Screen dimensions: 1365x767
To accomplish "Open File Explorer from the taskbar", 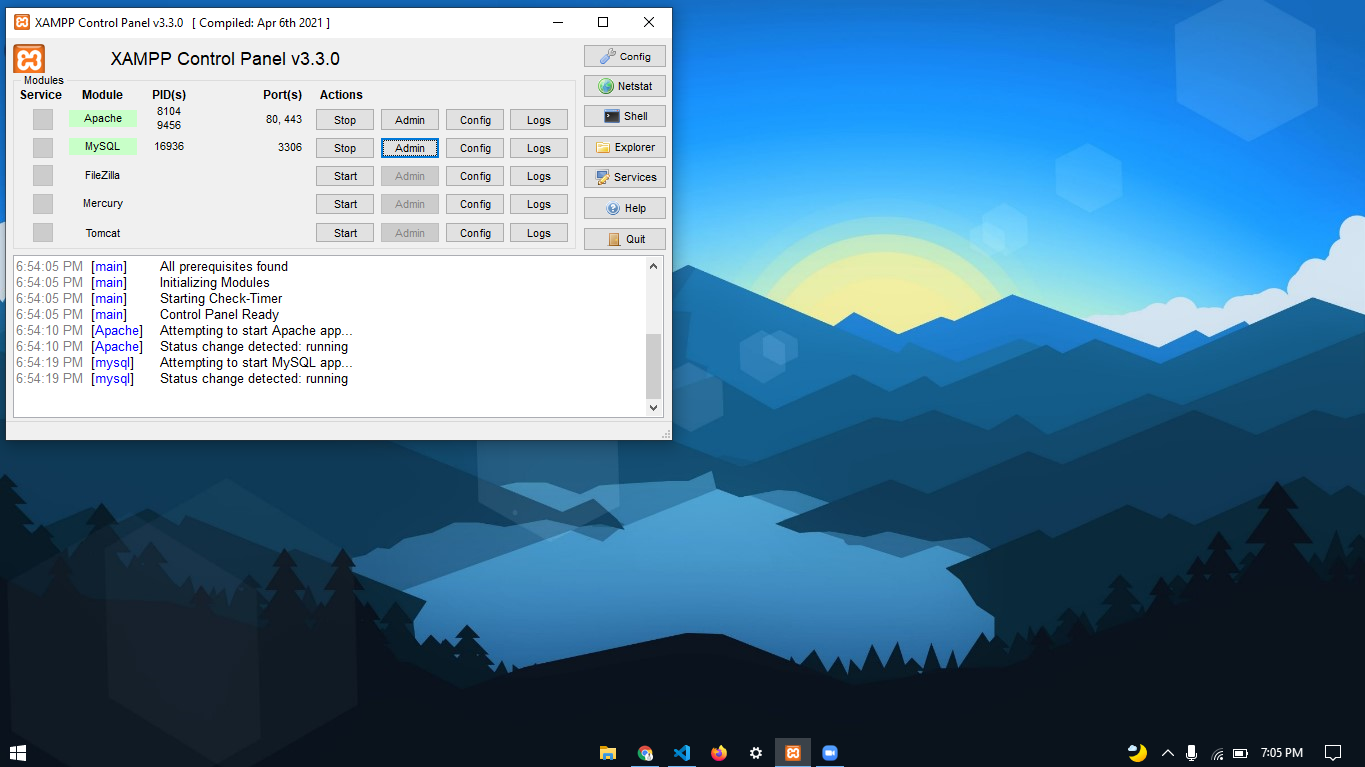I will click(607, 753).
